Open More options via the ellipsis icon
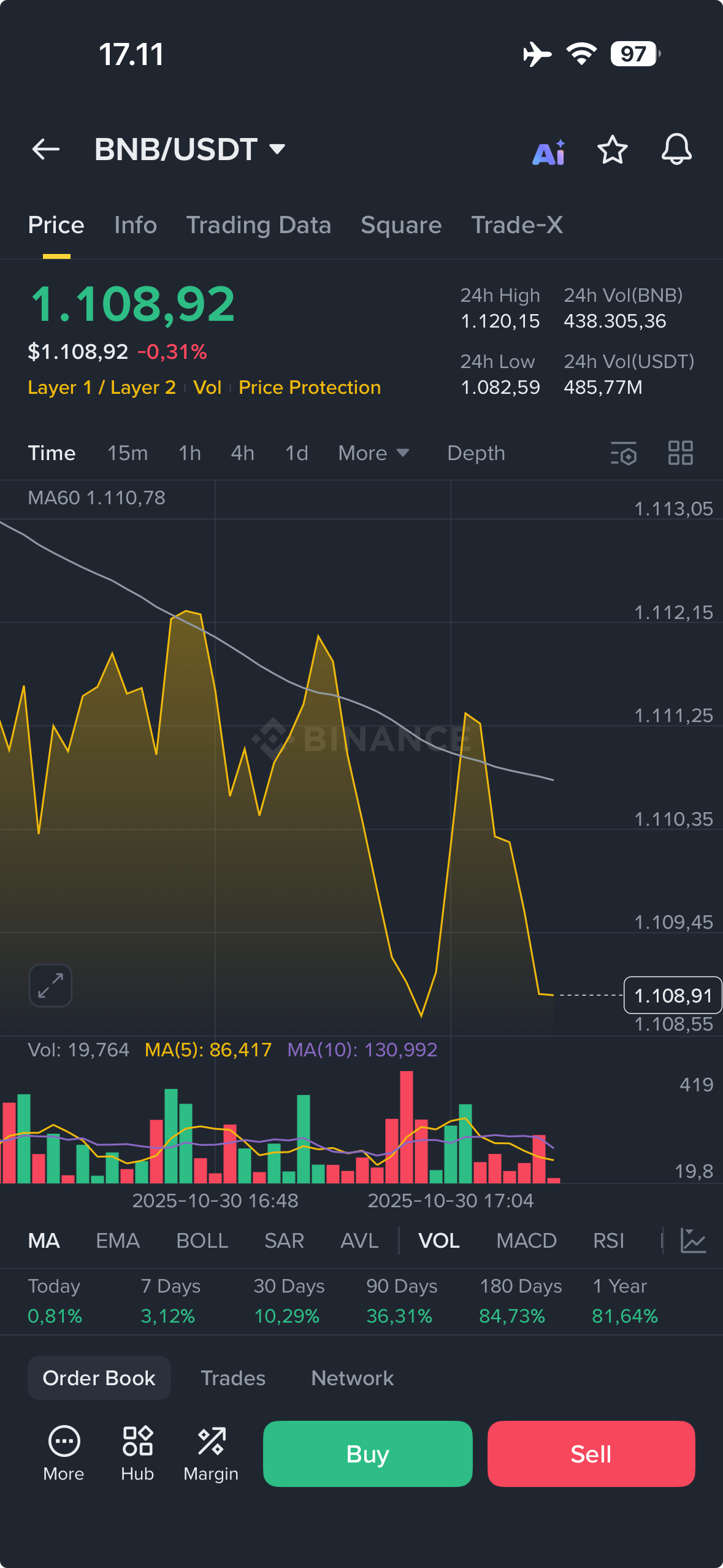 63,1442
